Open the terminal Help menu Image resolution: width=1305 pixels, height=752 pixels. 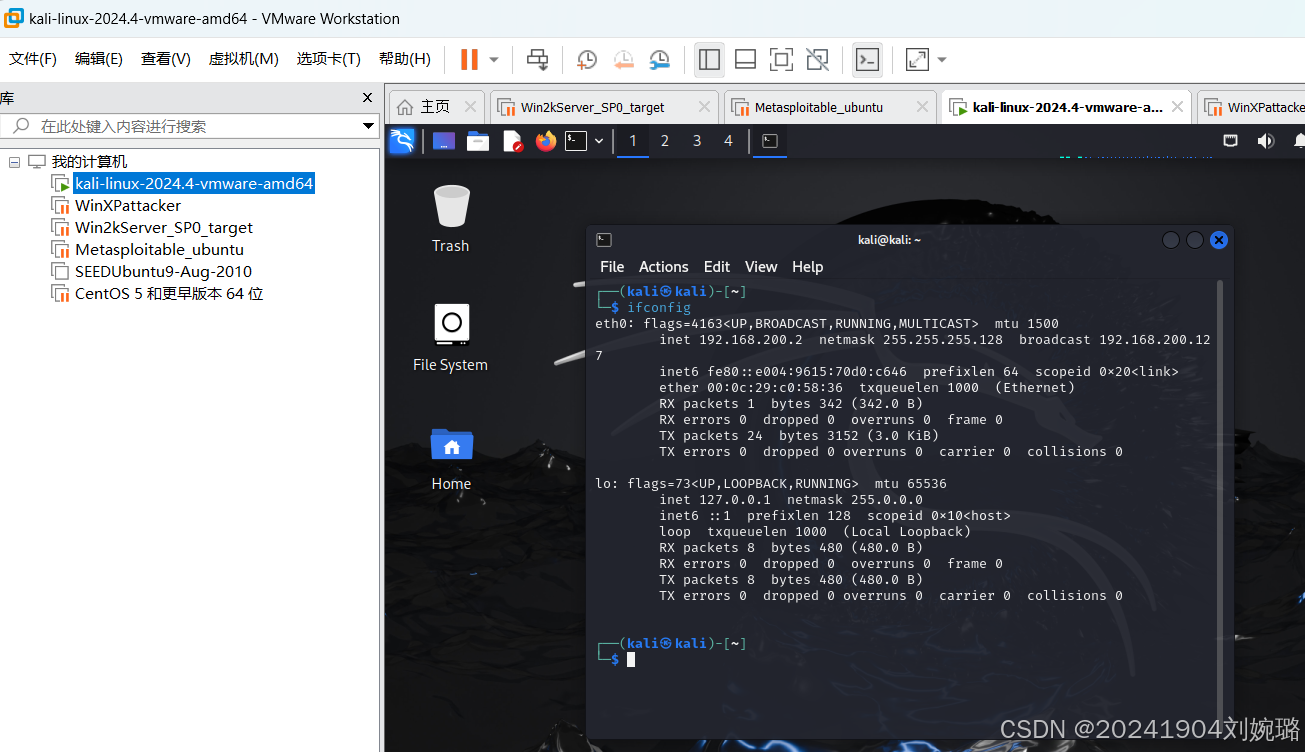pyautogui.click(x=808, y=267)
